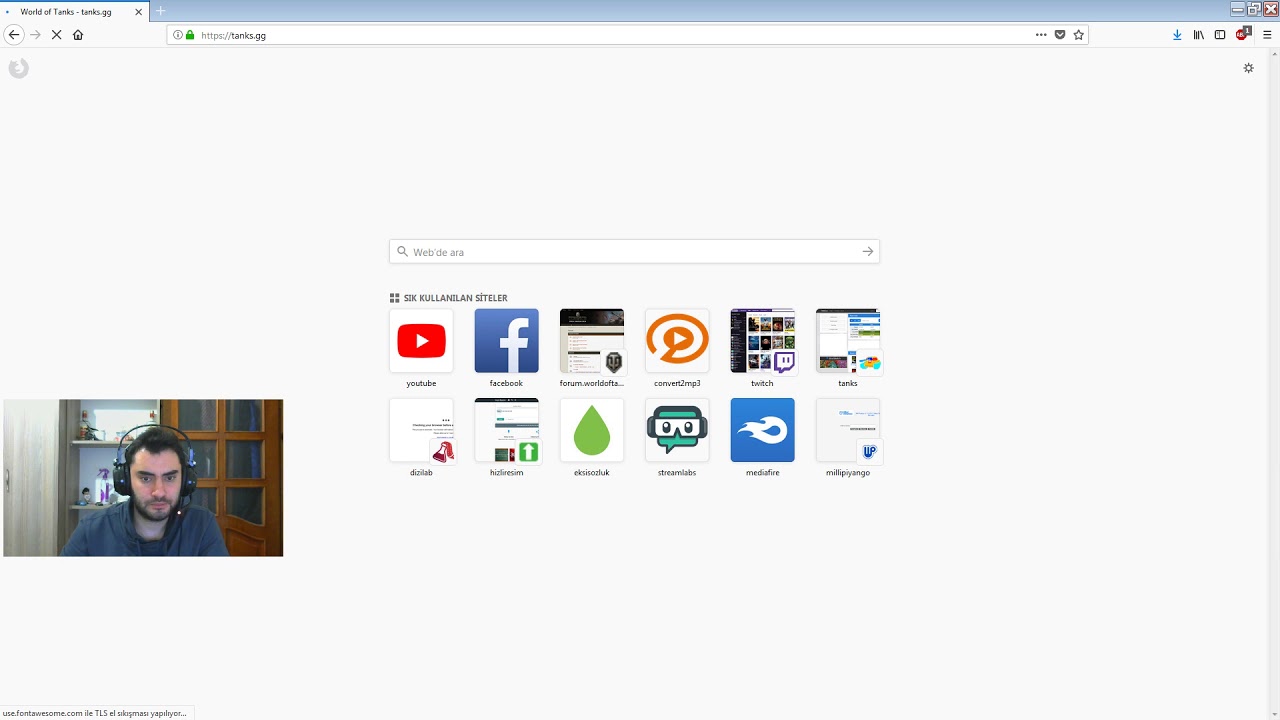Viewport: 1280px width, 720px height.
Task: Save this page to Pocket
Action: [1060, 35]
